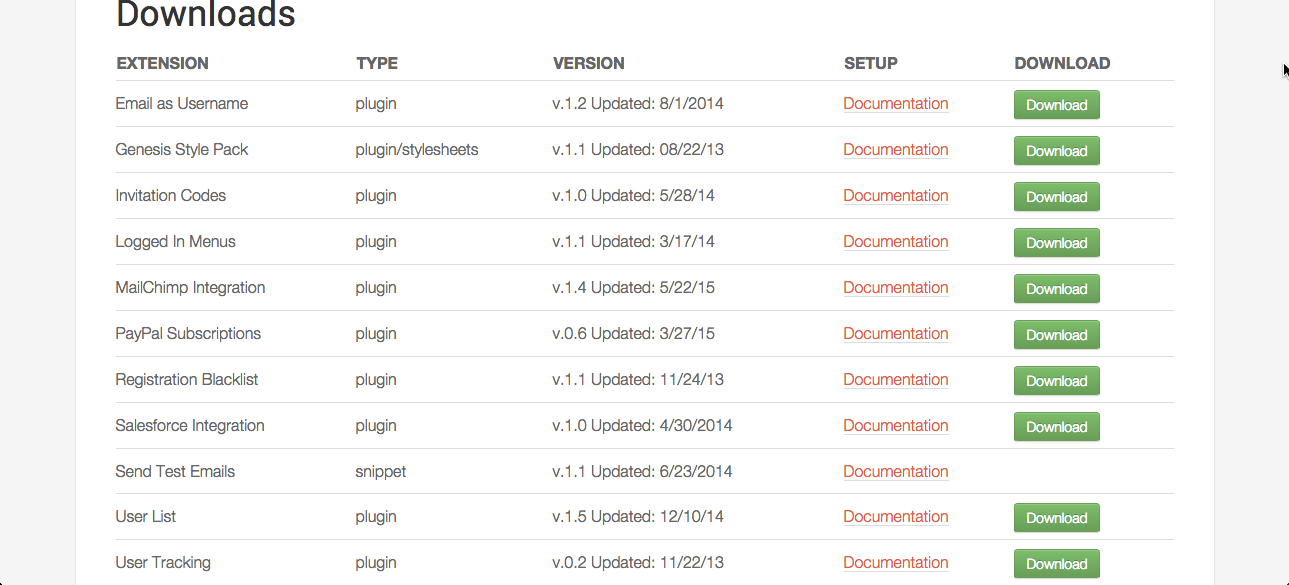Screen dimensions: 1289x585
Task: View User List Documentation link
Action: 895,517
